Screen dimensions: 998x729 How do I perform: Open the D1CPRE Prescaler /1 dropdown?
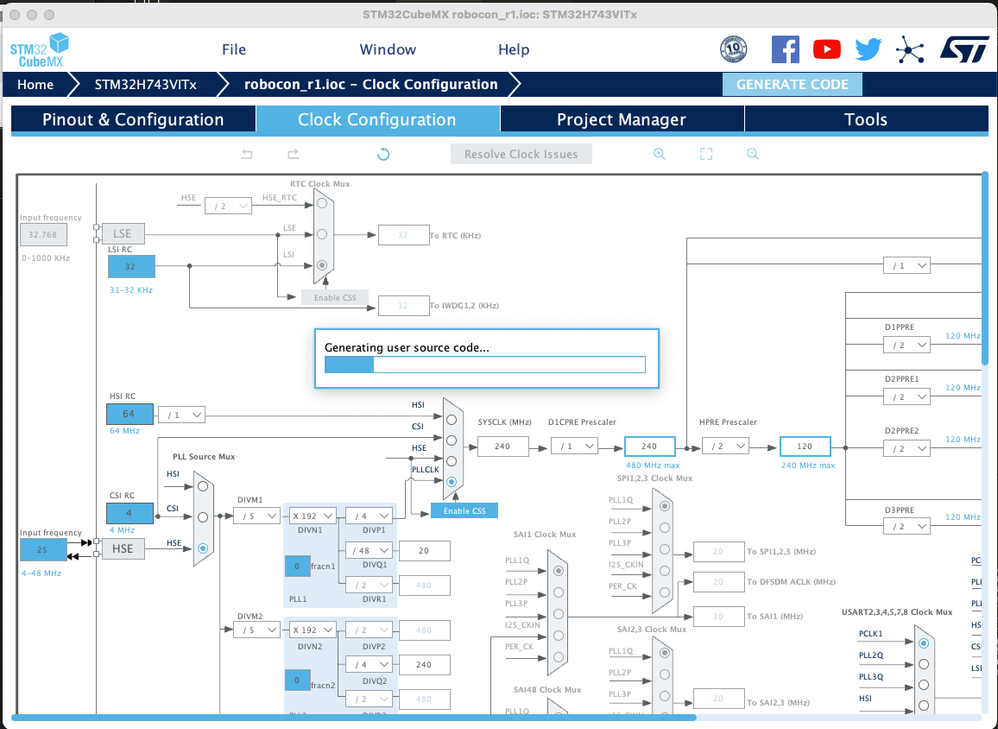pos(574,446)
